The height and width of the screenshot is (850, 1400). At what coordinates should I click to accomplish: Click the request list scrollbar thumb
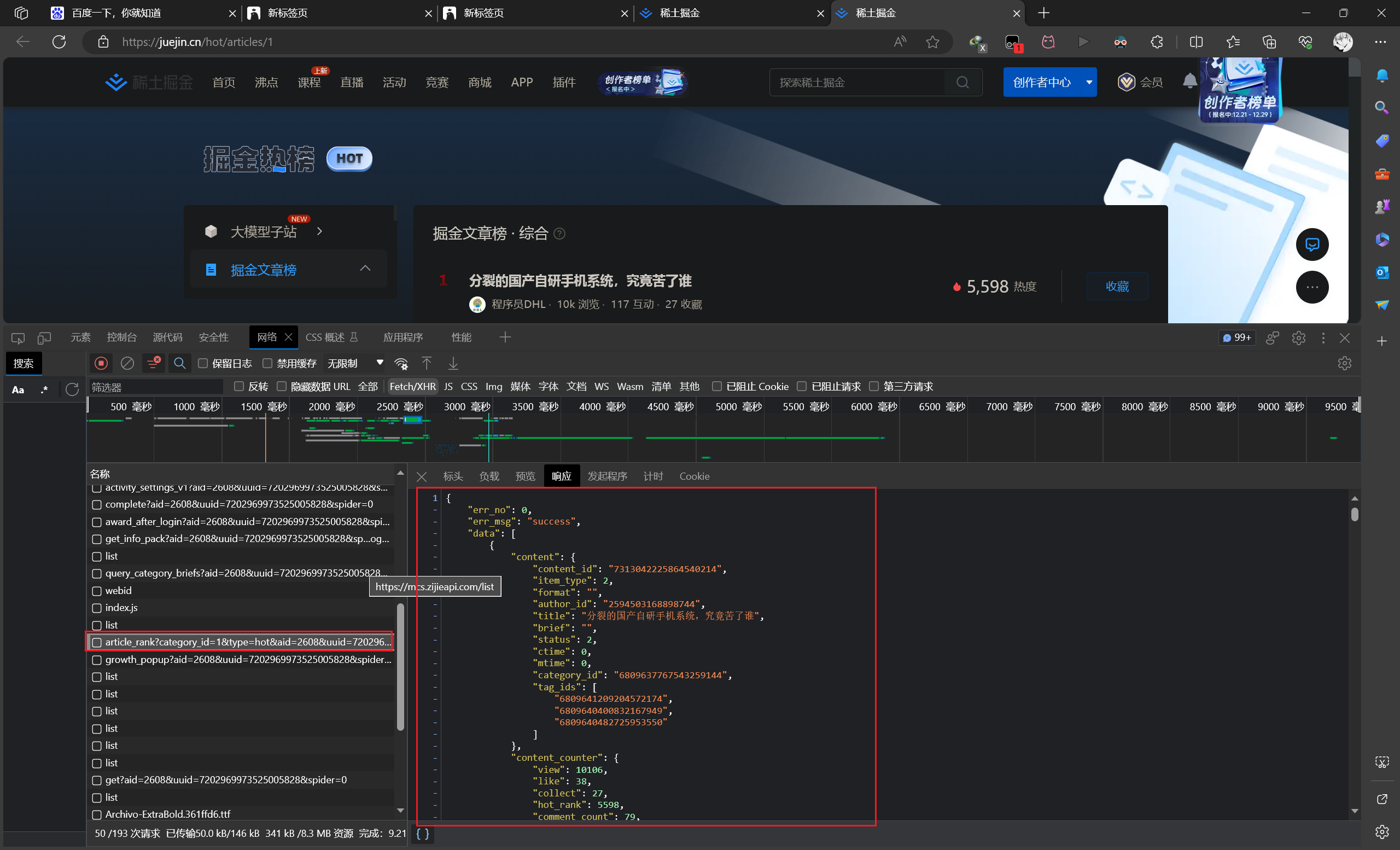pyautogui.click(x=400, y=667)
